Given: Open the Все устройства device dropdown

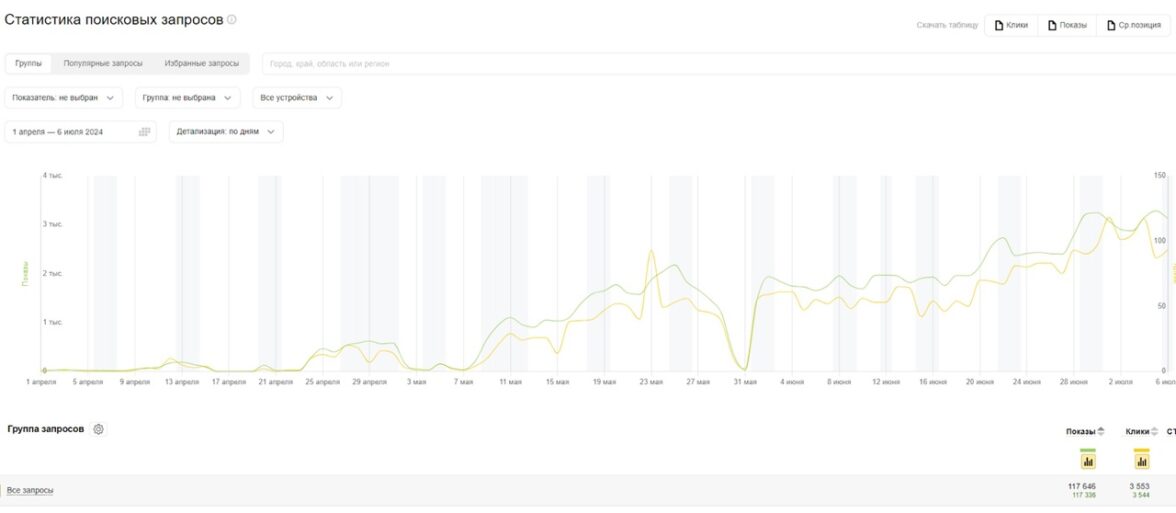Looking at the screenshot, I should point(297,98).
